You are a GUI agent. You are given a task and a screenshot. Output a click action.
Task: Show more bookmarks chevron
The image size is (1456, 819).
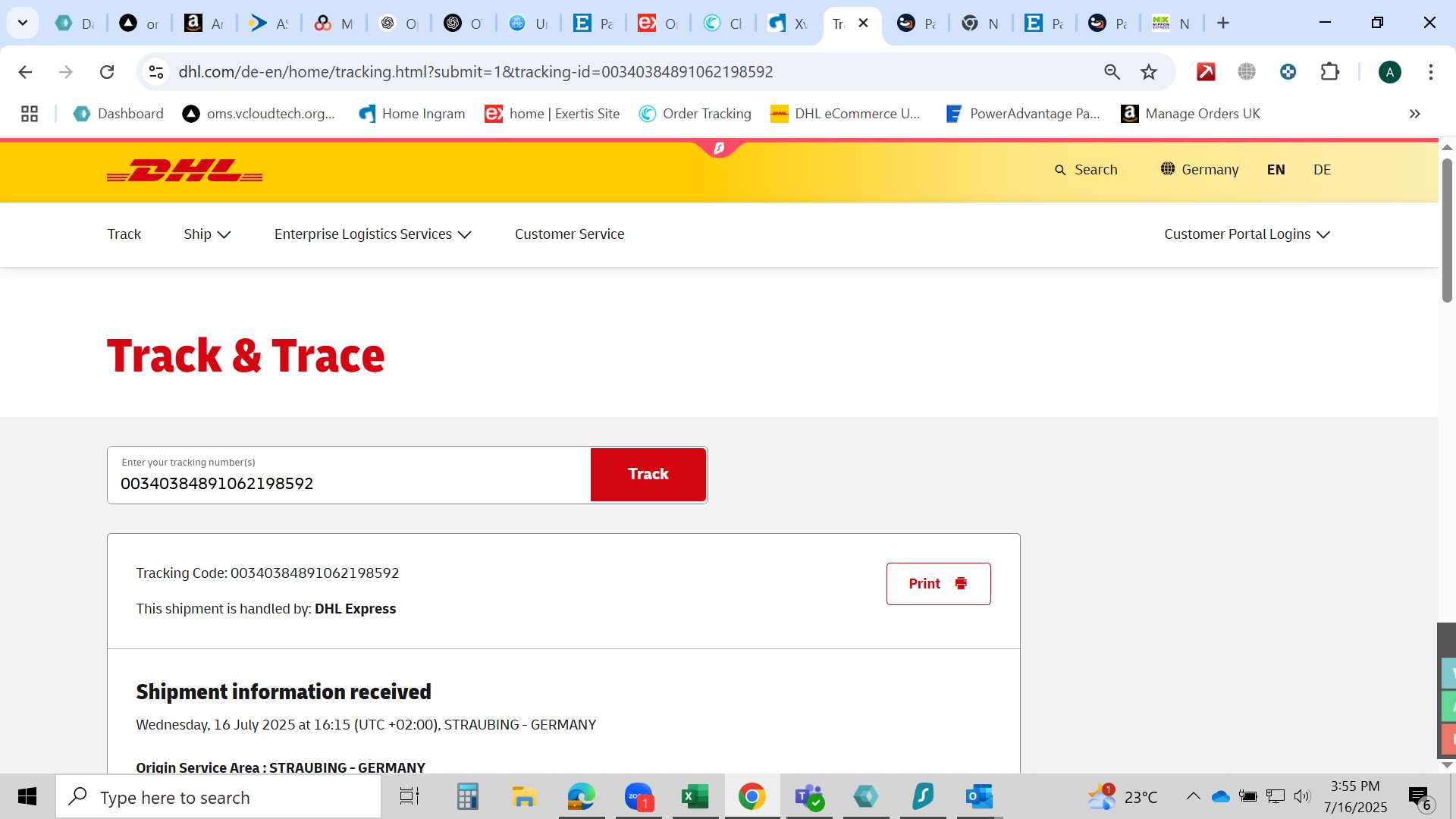click(1414, 114)
